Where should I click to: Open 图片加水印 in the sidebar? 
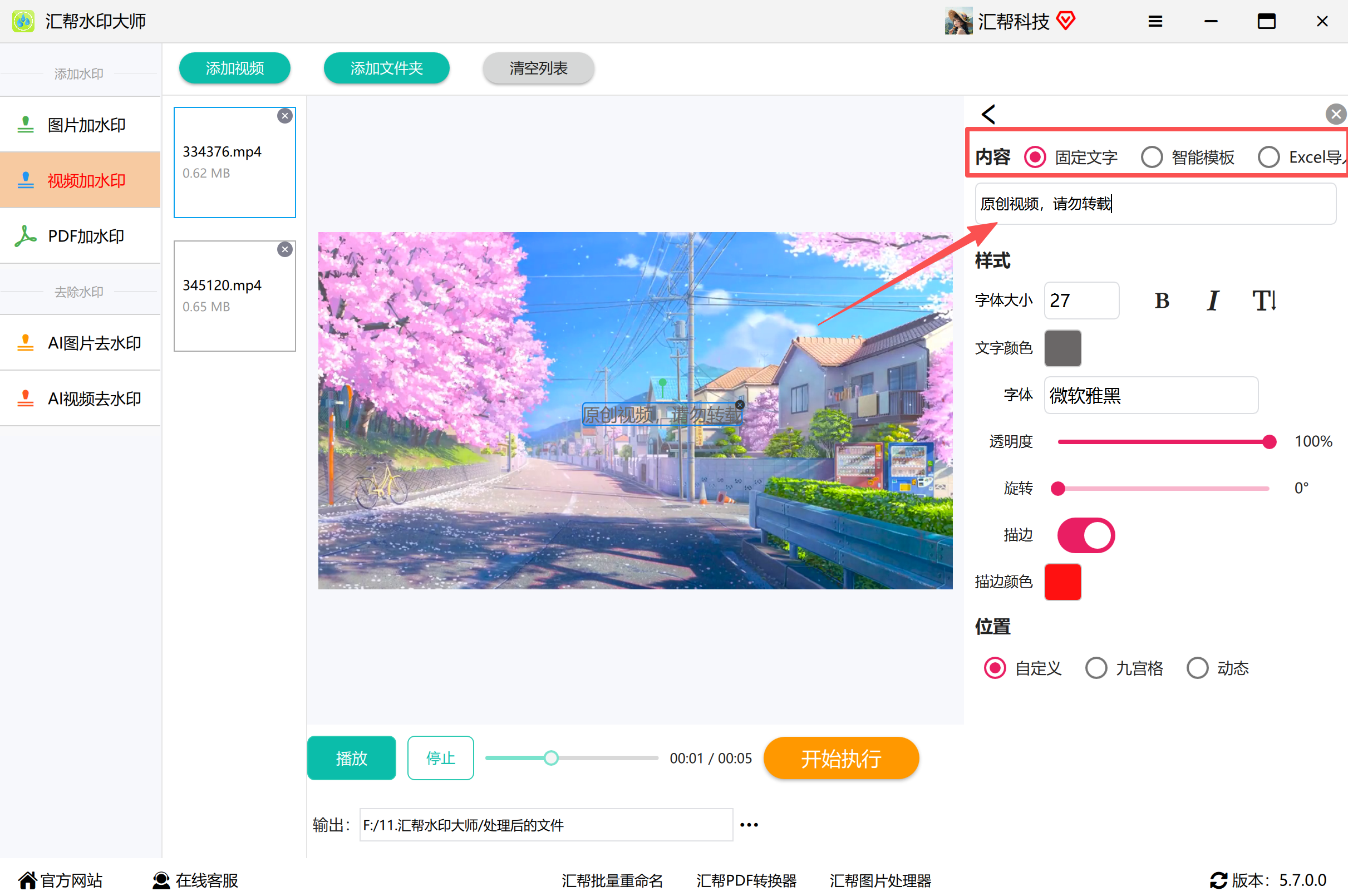tap(80, 125)
